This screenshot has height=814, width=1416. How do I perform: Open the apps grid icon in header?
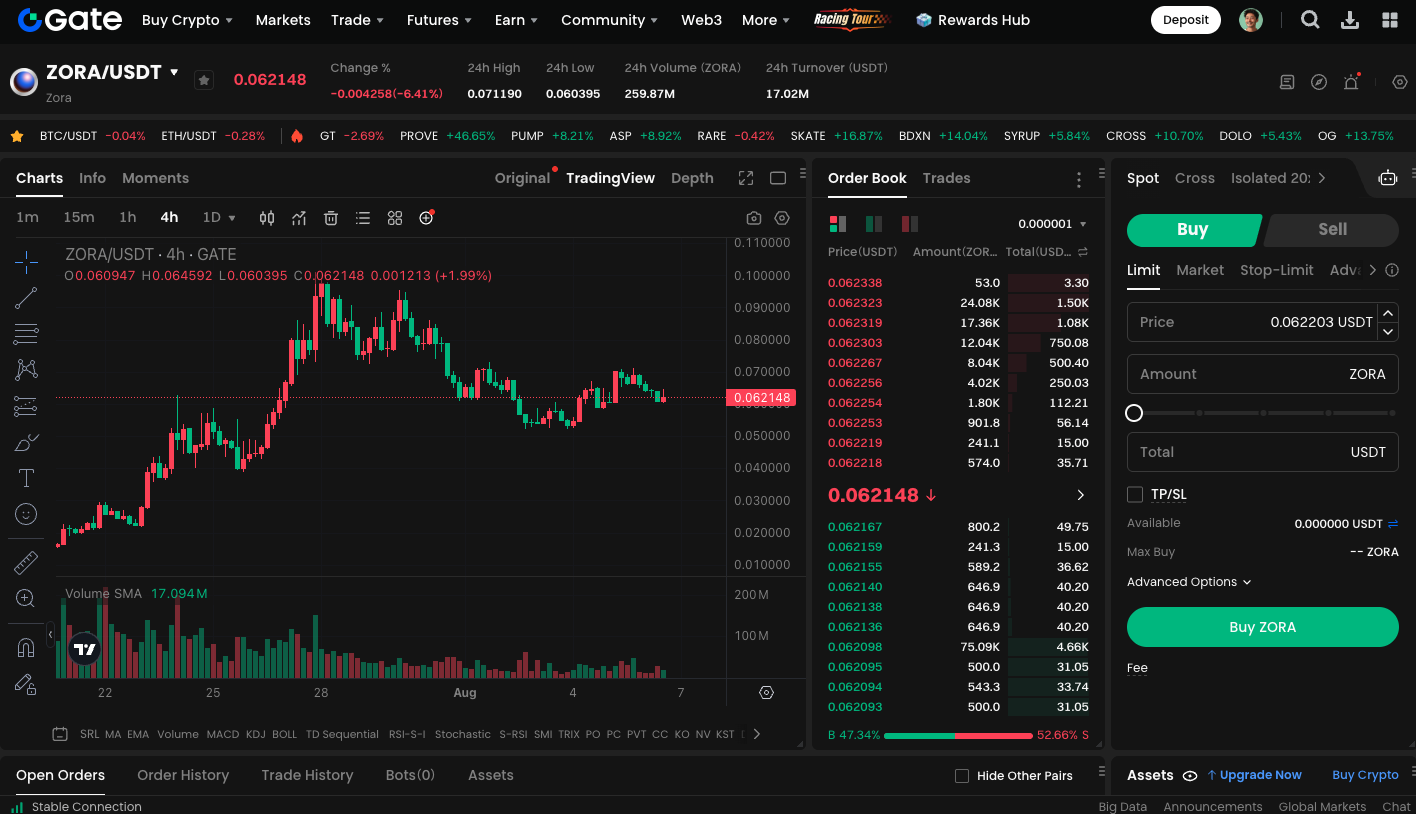tap(1390, 20)
